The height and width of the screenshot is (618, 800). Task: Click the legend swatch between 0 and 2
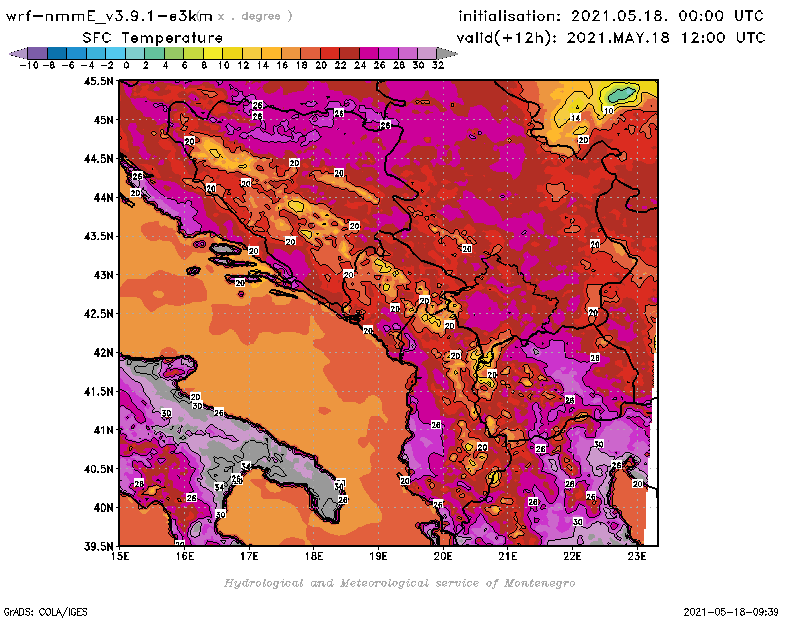point(135,53)
